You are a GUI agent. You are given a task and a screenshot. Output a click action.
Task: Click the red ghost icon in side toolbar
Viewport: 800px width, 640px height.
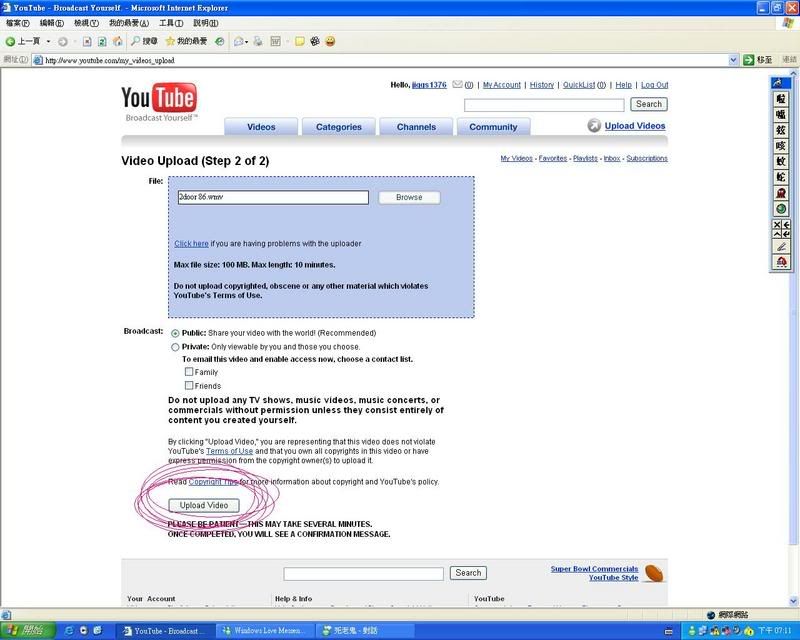[781, 193]
